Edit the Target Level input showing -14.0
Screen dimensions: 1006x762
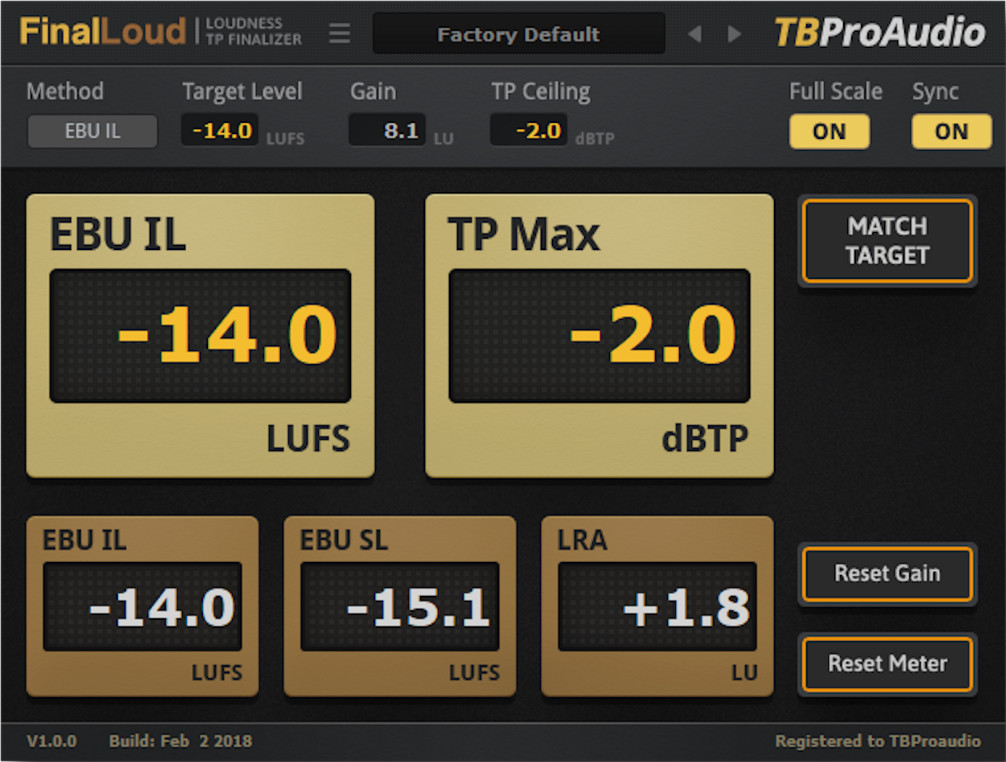pos(219,129)
